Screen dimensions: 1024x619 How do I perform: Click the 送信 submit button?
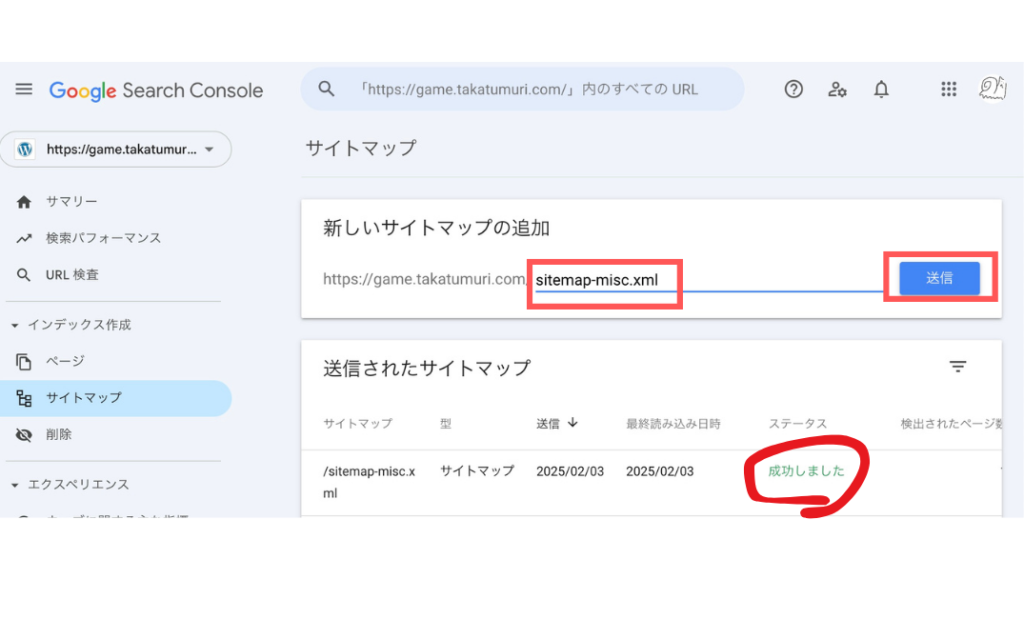[x=938, y=278]
